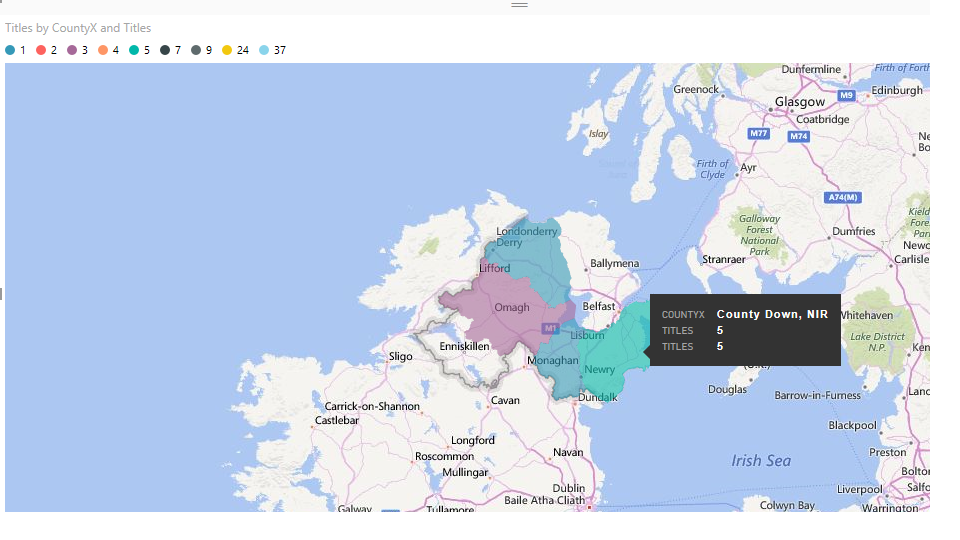Click the Liverpool city label
This screenshot has height=540, width=960.
[x=860, y=490]
